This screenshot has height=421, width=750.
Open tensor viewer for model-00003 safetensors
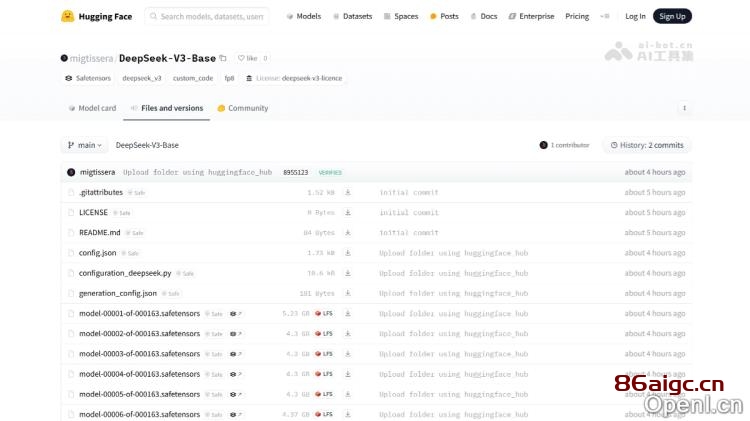235,354
